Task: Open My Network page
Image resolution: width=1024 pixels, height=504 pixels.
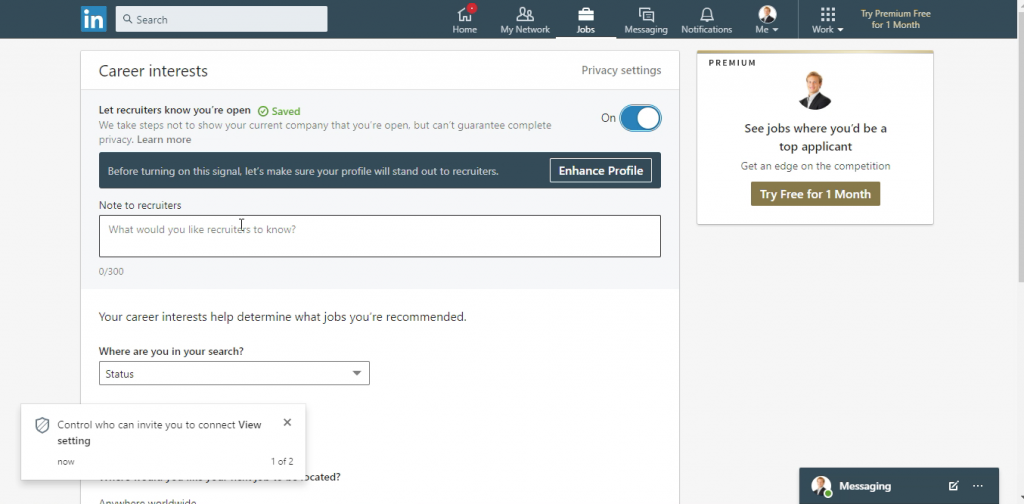Action: pyautogui.click(x=524, y=20)
